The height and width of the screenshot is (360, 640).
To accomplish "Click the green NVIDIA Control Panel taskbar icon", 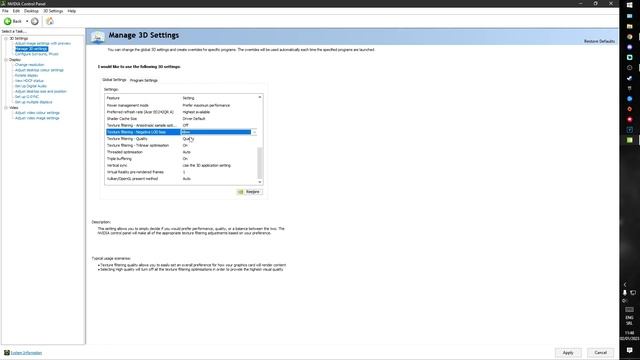I will [630, 140].
